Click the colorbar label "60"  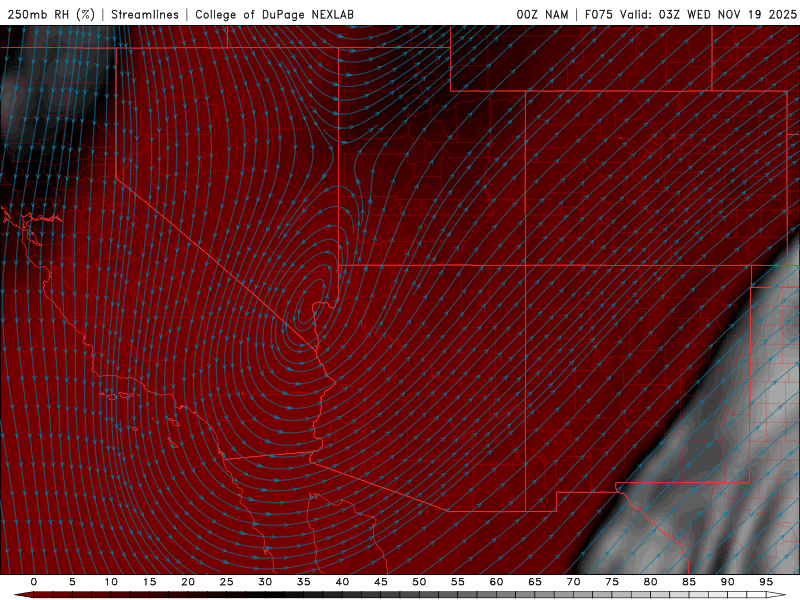click(x=496, y=582)
